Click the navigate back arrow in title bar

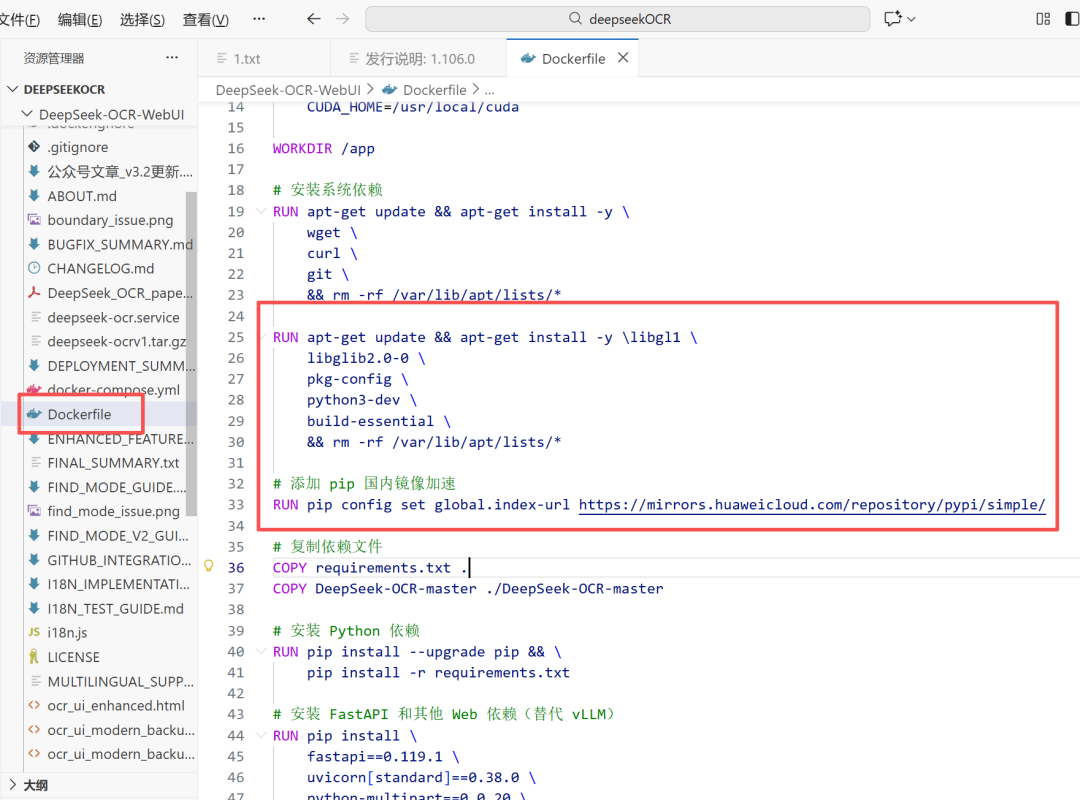point(313,18)
